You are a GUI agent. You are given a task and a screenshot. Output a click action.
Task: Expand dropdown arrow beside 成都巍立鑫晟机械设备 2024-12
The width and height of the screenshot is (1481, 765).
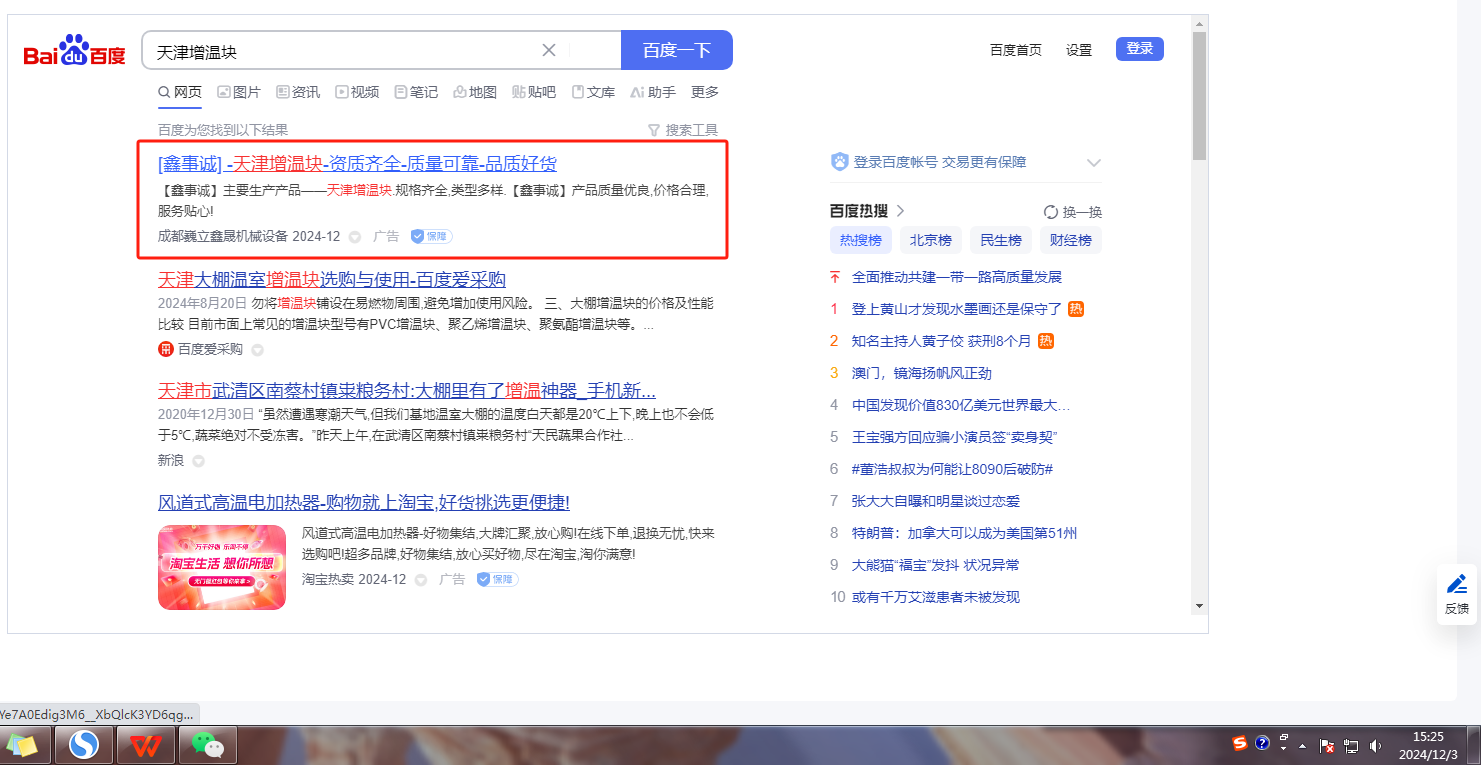pos(354,237)
